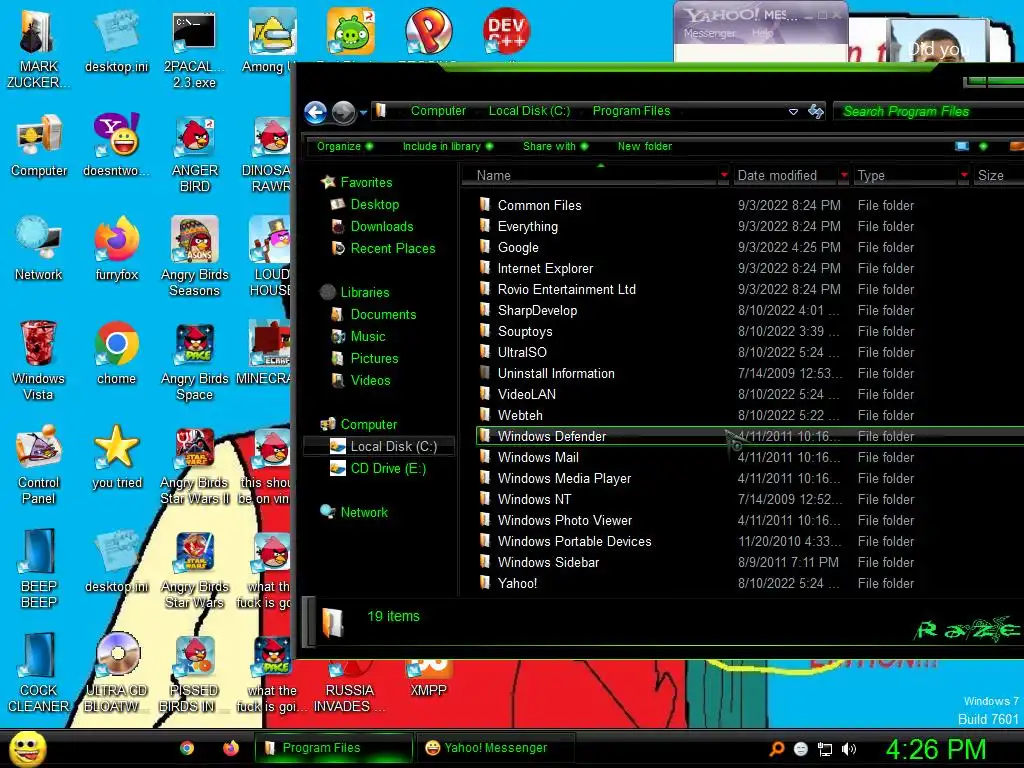Click the Back arrow in Explorer
The image size is (1024, 768).
(x=316, y=112)
